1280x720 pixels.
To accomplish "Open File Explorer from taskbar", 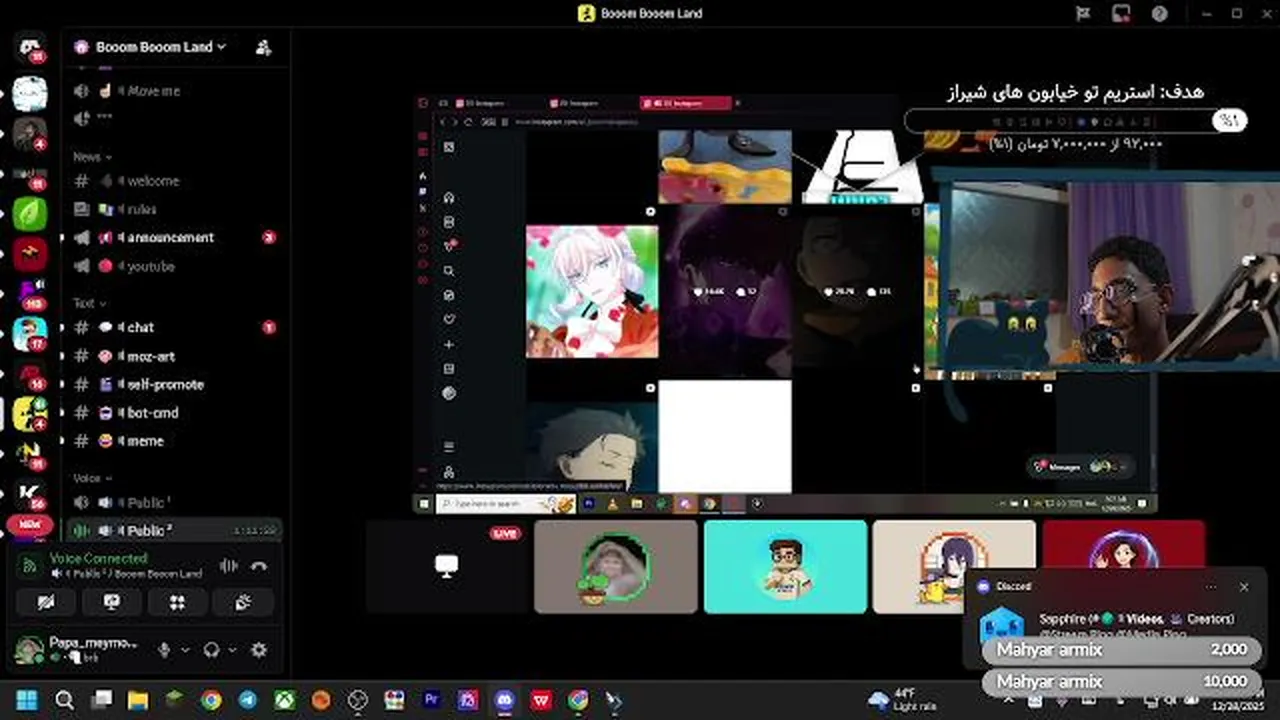I will pos(137,700).
